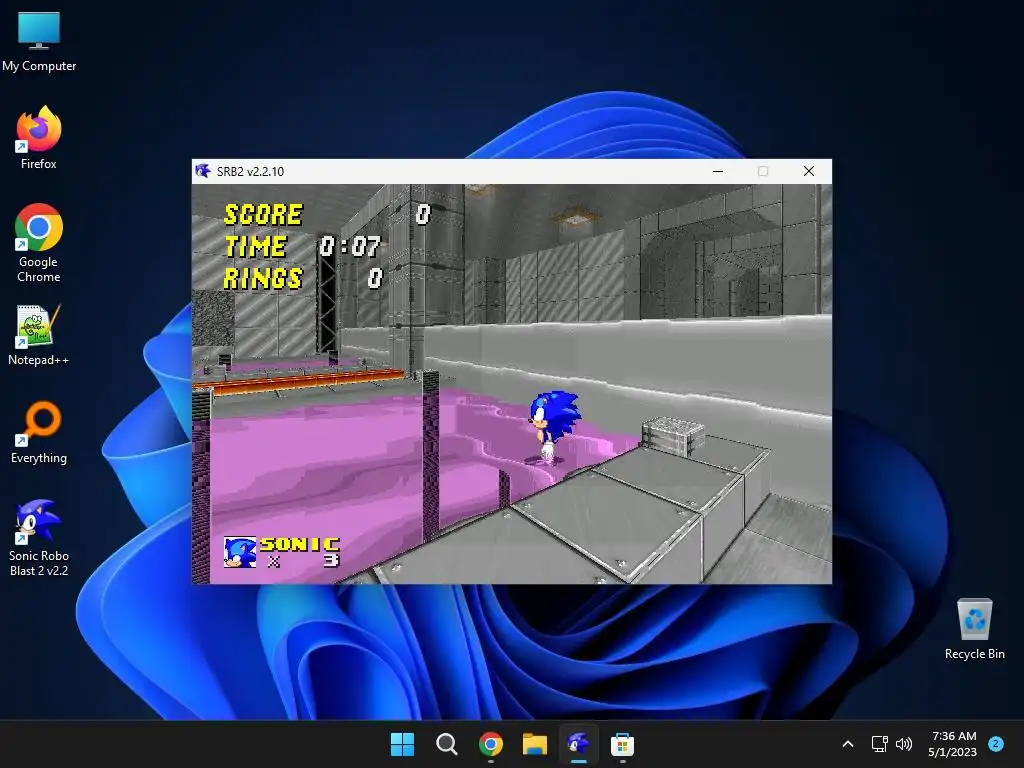This screenshot has height=768, width=1024.
Task: Click the SCORE label in game HUD
Action: [263, 215]
